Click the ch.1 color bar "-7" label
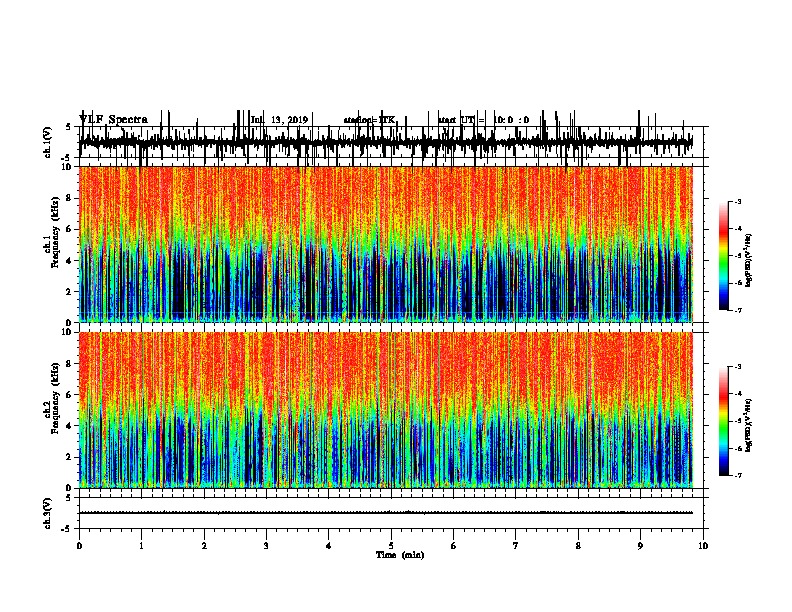 pyautogui.click(x=737, y=310)
